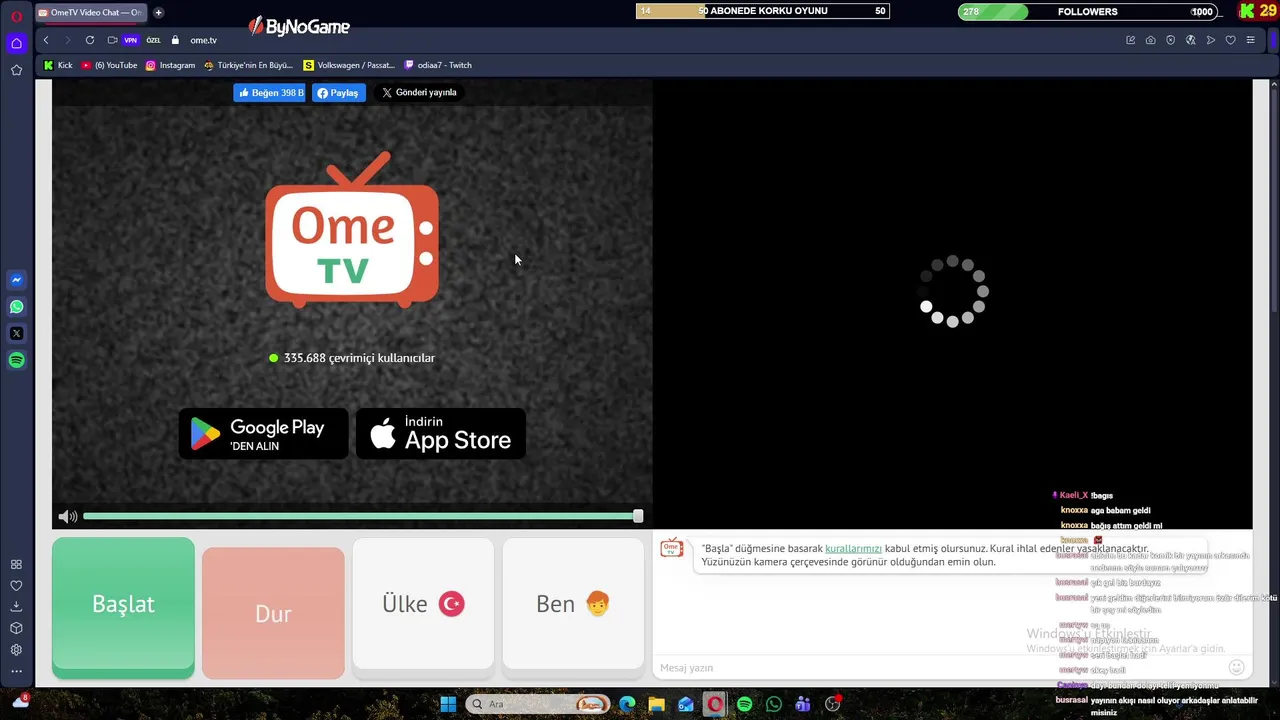Adjust the volume slider handle
Screen dimensions: 1280x720
tap(638, 516)
